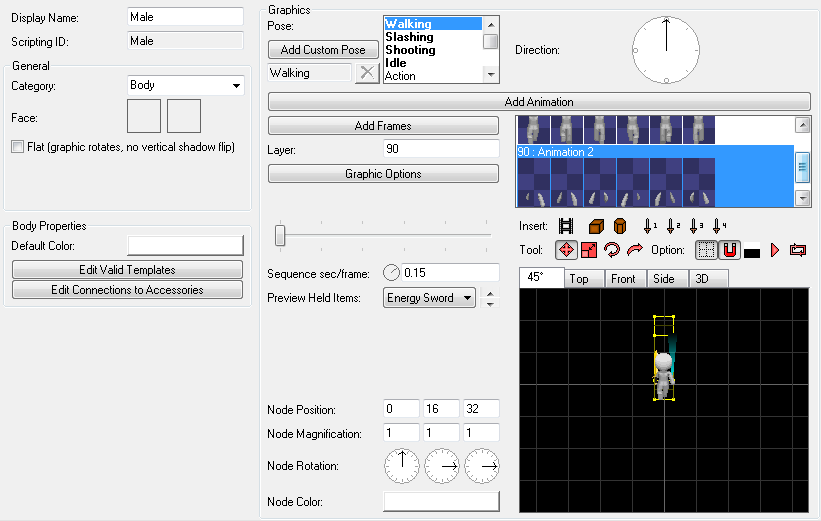The height and width of the screenshot is (521, 821).
Task: Open the Category dropdown
Action: 185,85
